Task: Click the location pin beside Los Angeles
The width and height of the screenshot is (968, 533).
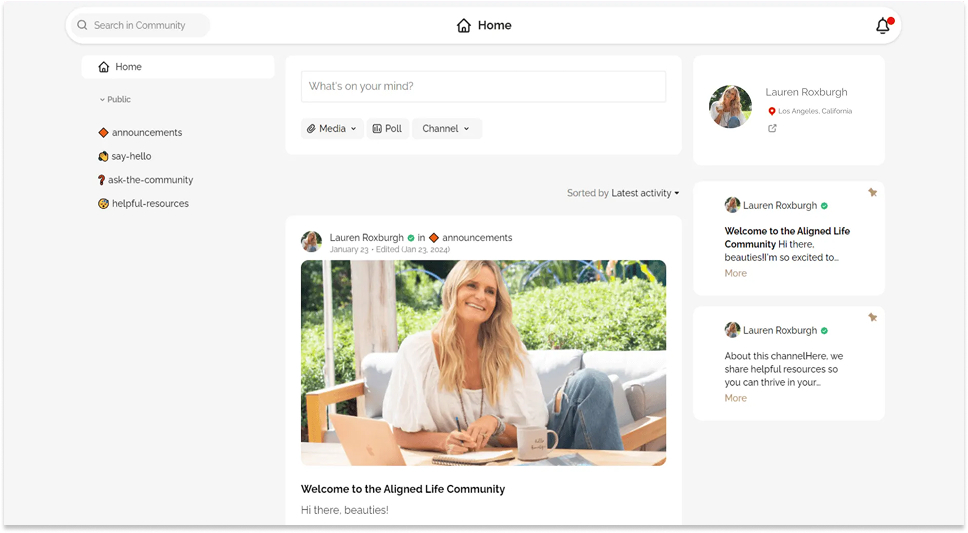Action: coord(772,111)
